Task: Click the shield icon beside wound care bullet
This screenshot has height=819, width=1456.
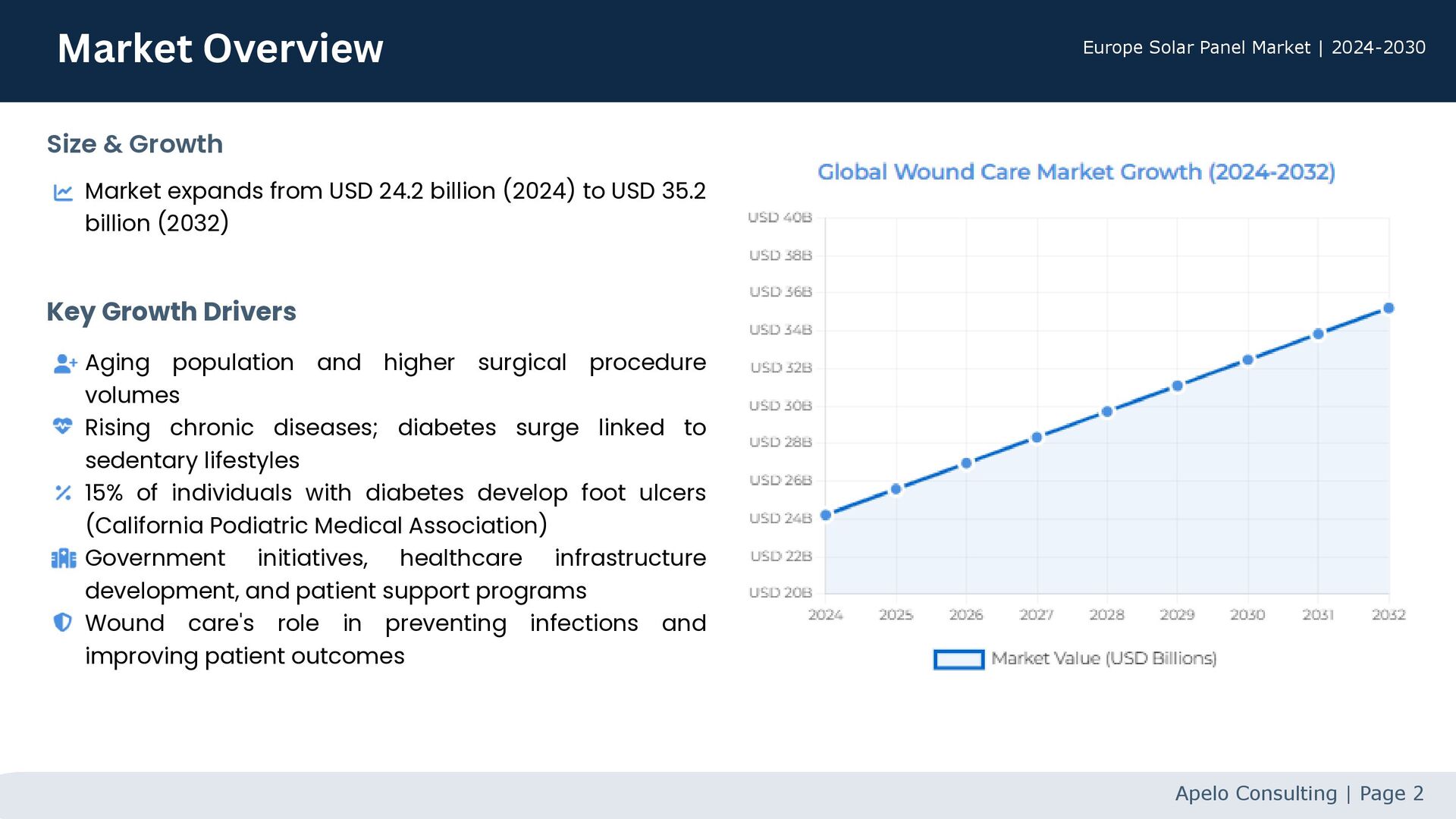Action: [63, 623]
